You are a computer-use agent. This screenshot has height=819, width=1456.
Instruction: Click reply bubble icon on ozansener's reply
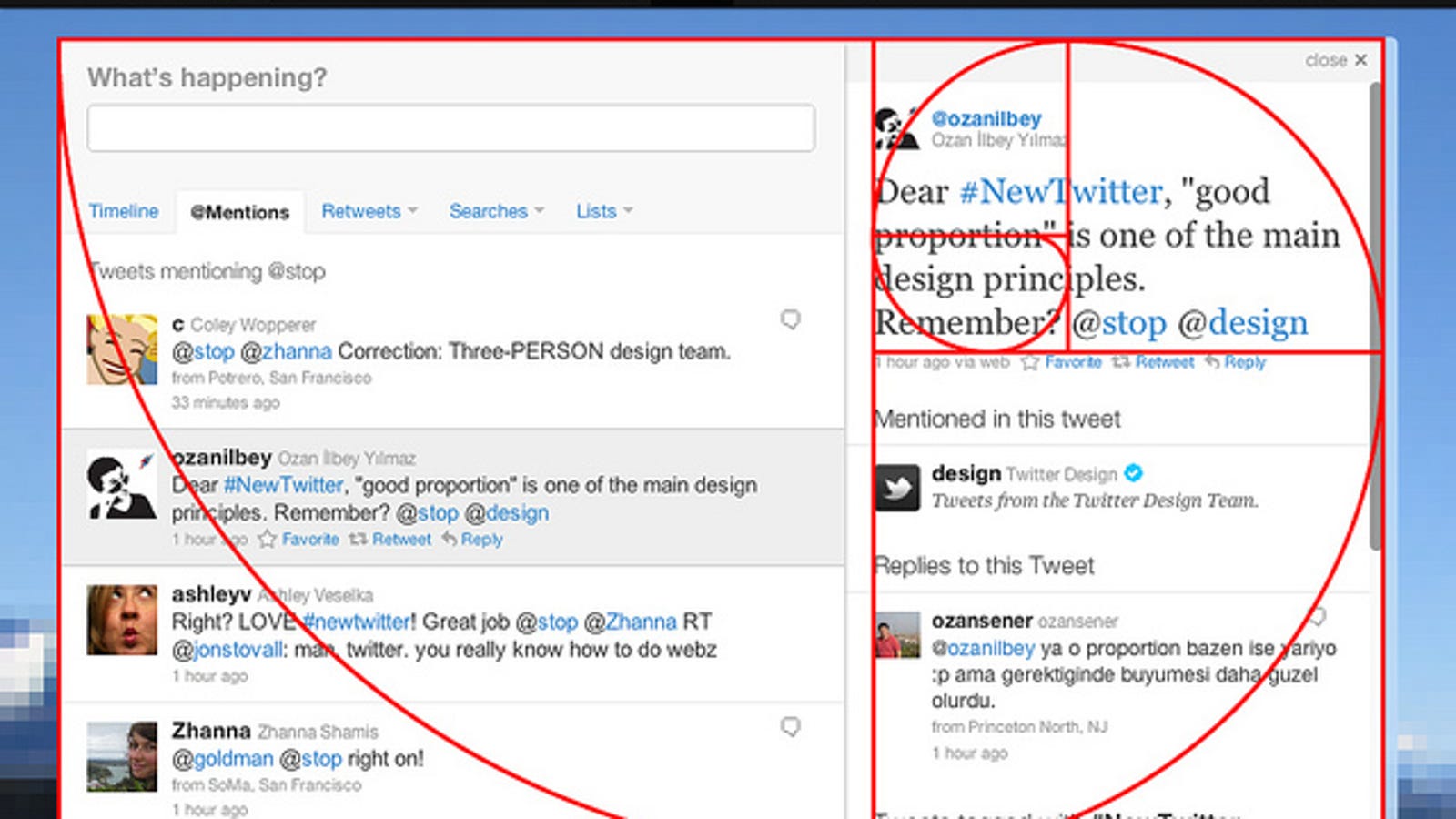(1317, 616)
